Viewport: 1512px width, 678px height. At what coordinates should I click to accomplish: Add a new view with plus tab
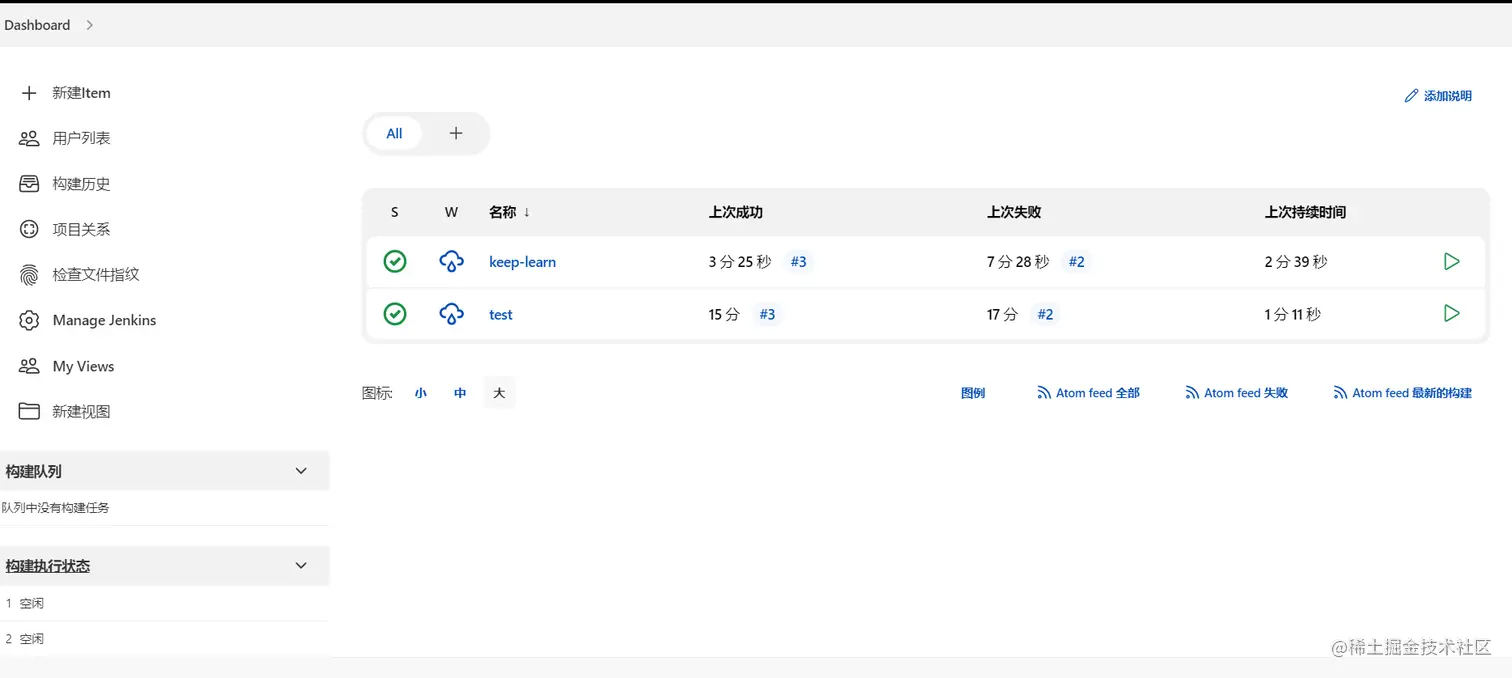(456, 133)
